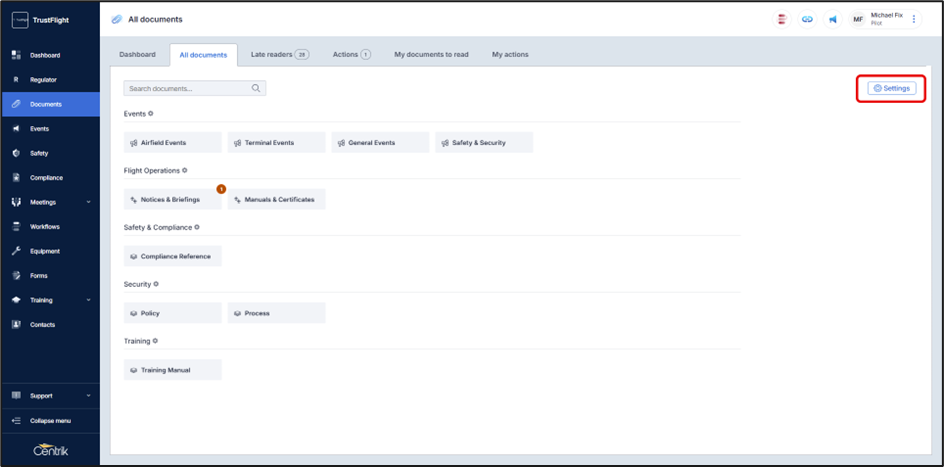Click gear icon beside the Events heading
The image size is (944, 467).
(151, 113)
